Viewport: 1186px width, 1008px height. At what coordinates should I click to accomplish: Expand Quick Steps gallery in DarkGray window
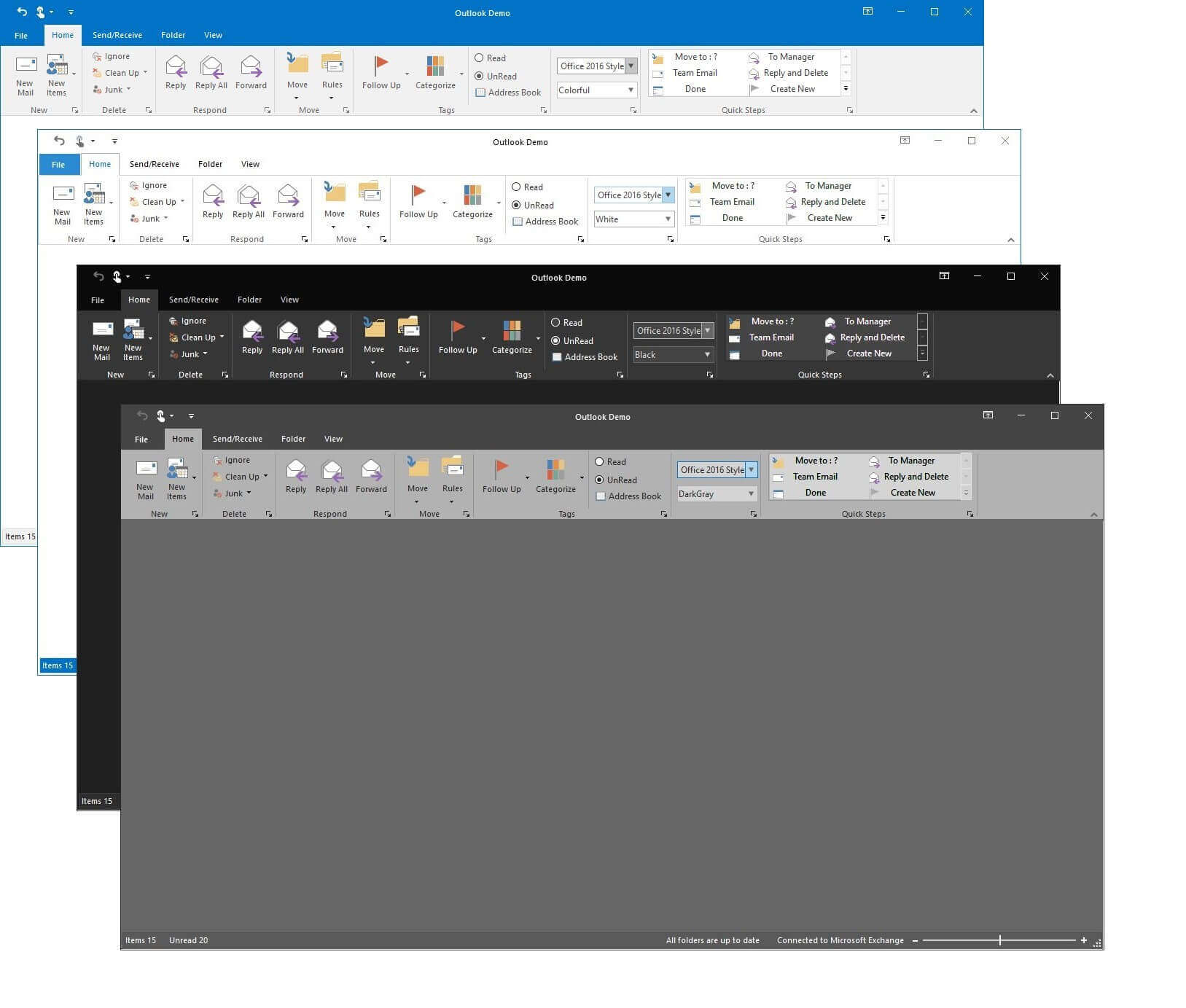tap(966, 493)
